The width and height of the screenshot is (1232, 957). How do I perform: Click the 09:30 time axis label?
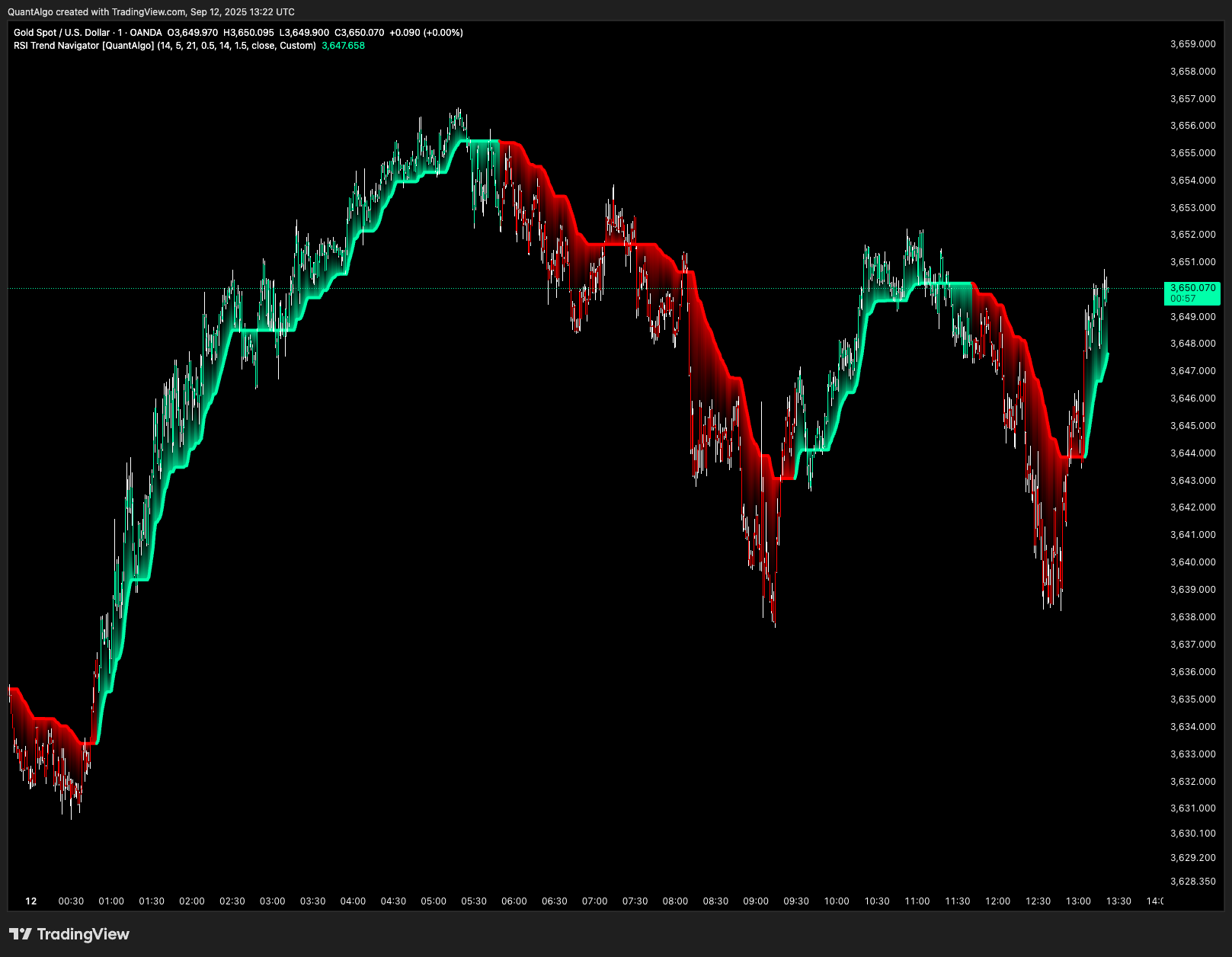[796, 901]
